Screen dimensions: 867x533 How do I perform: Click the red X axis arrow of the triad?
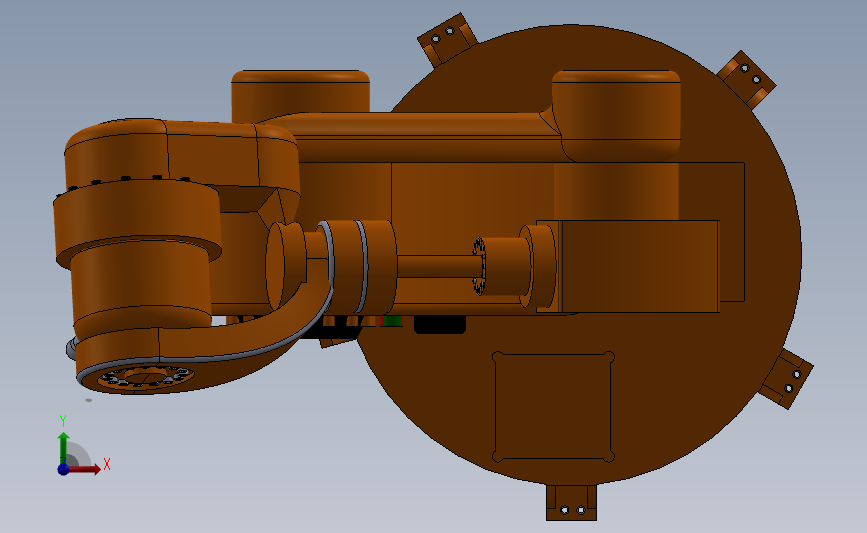[x=83, y=469]
